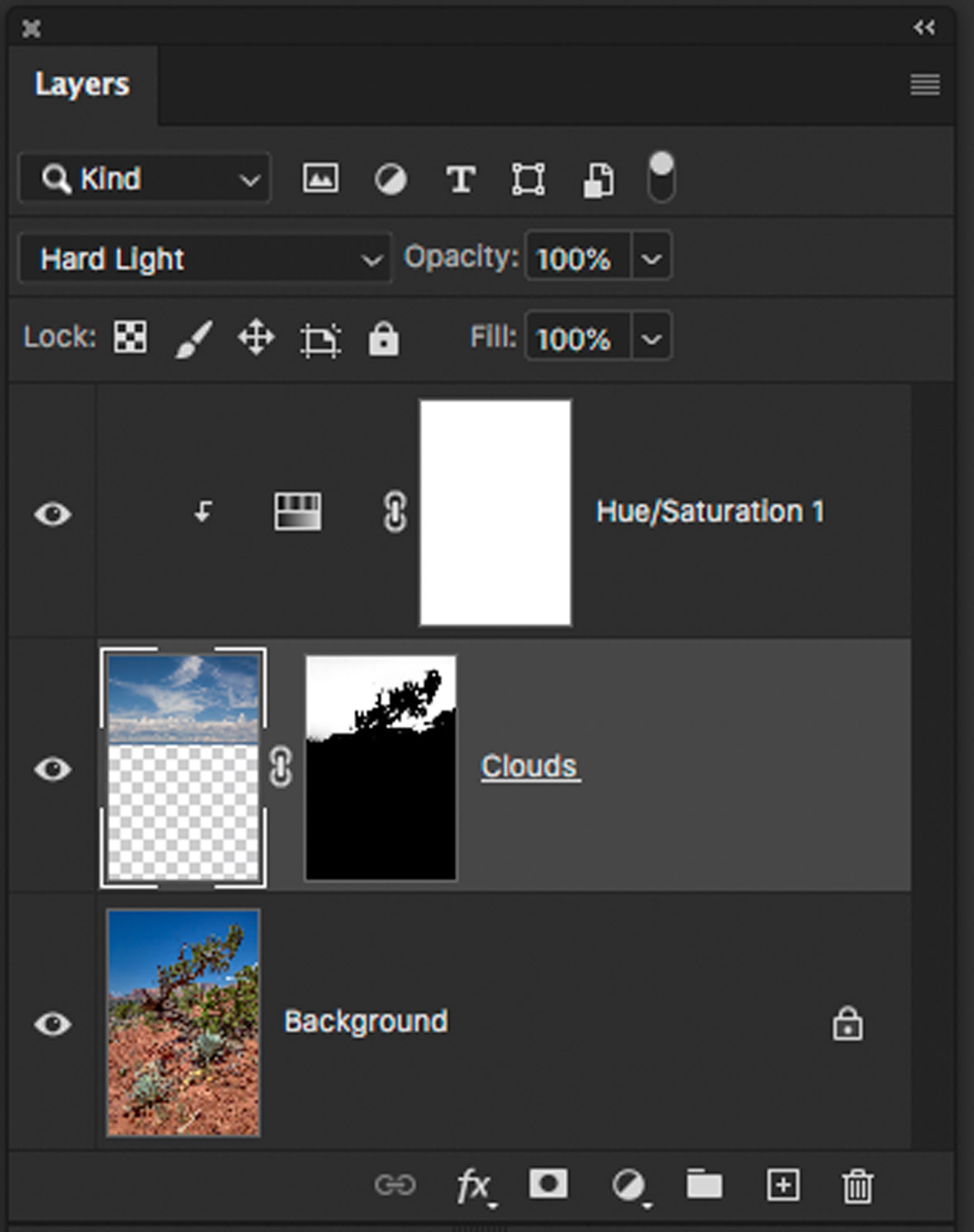
Task: Turn layer filtering switch off
Action: 661,177
